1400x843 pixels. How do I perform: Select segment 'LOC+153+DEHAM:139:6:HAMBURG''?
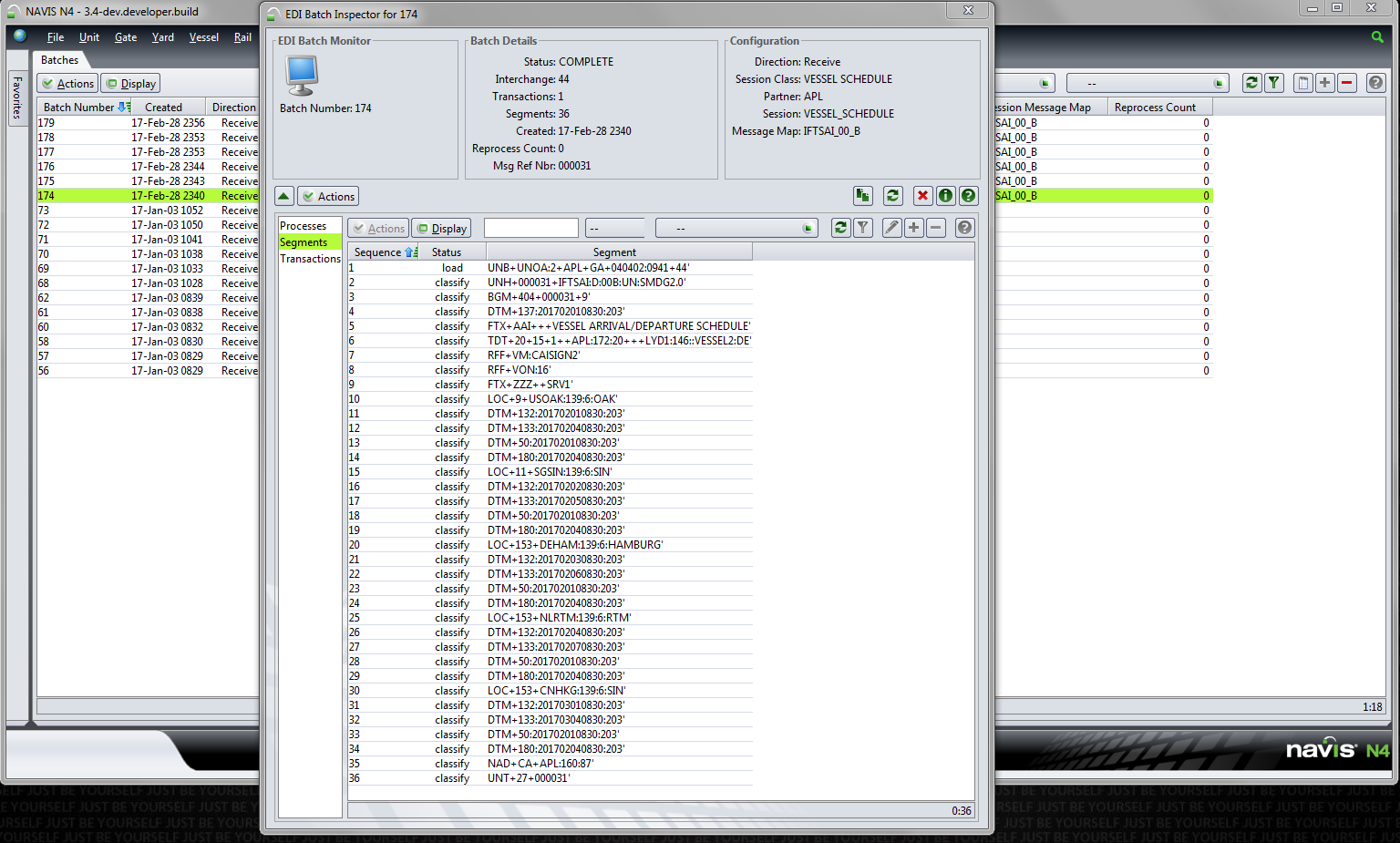point(551,545)
